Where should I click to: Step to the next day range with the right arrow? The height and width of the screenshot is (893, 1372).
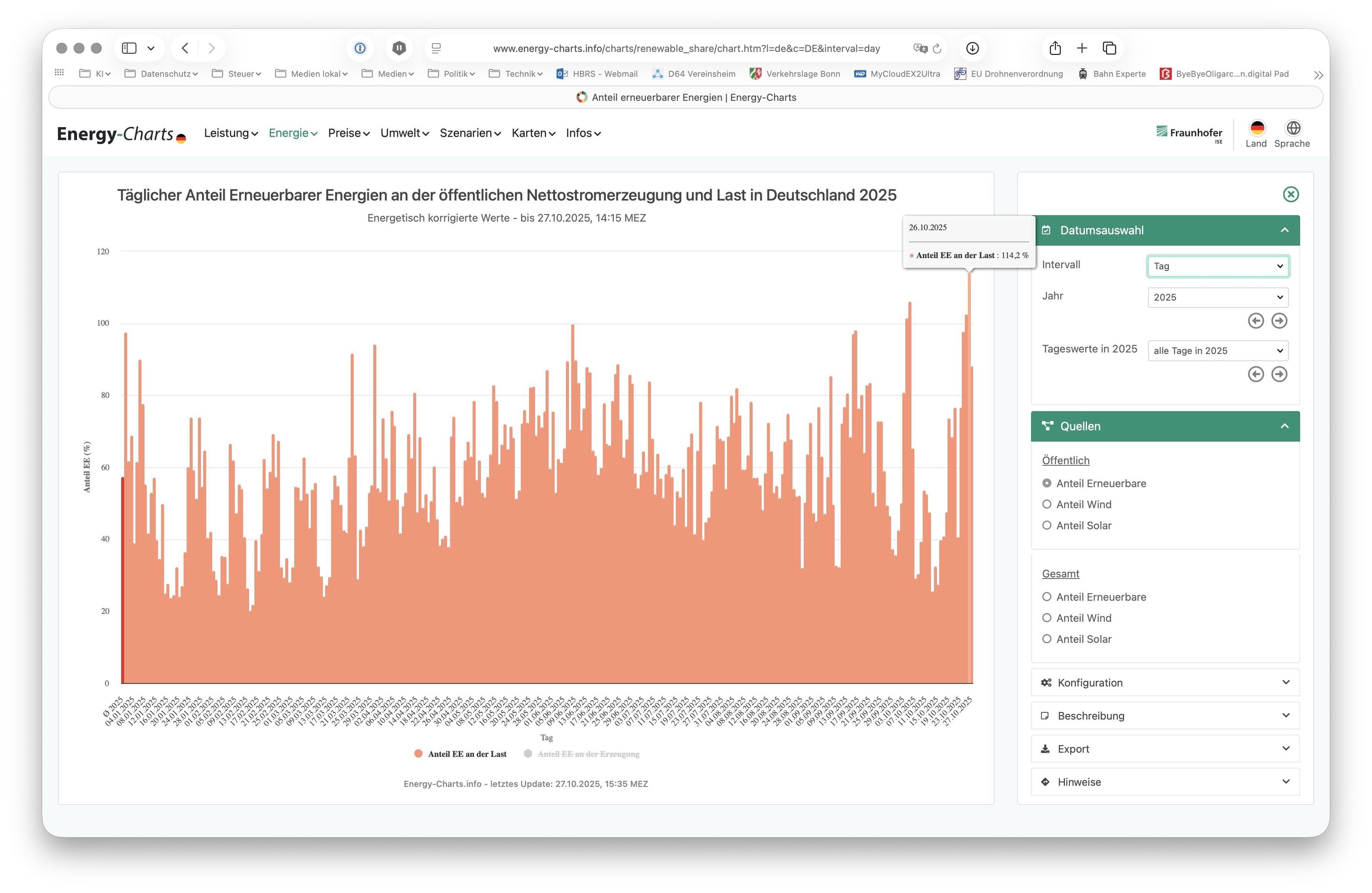1279,375
